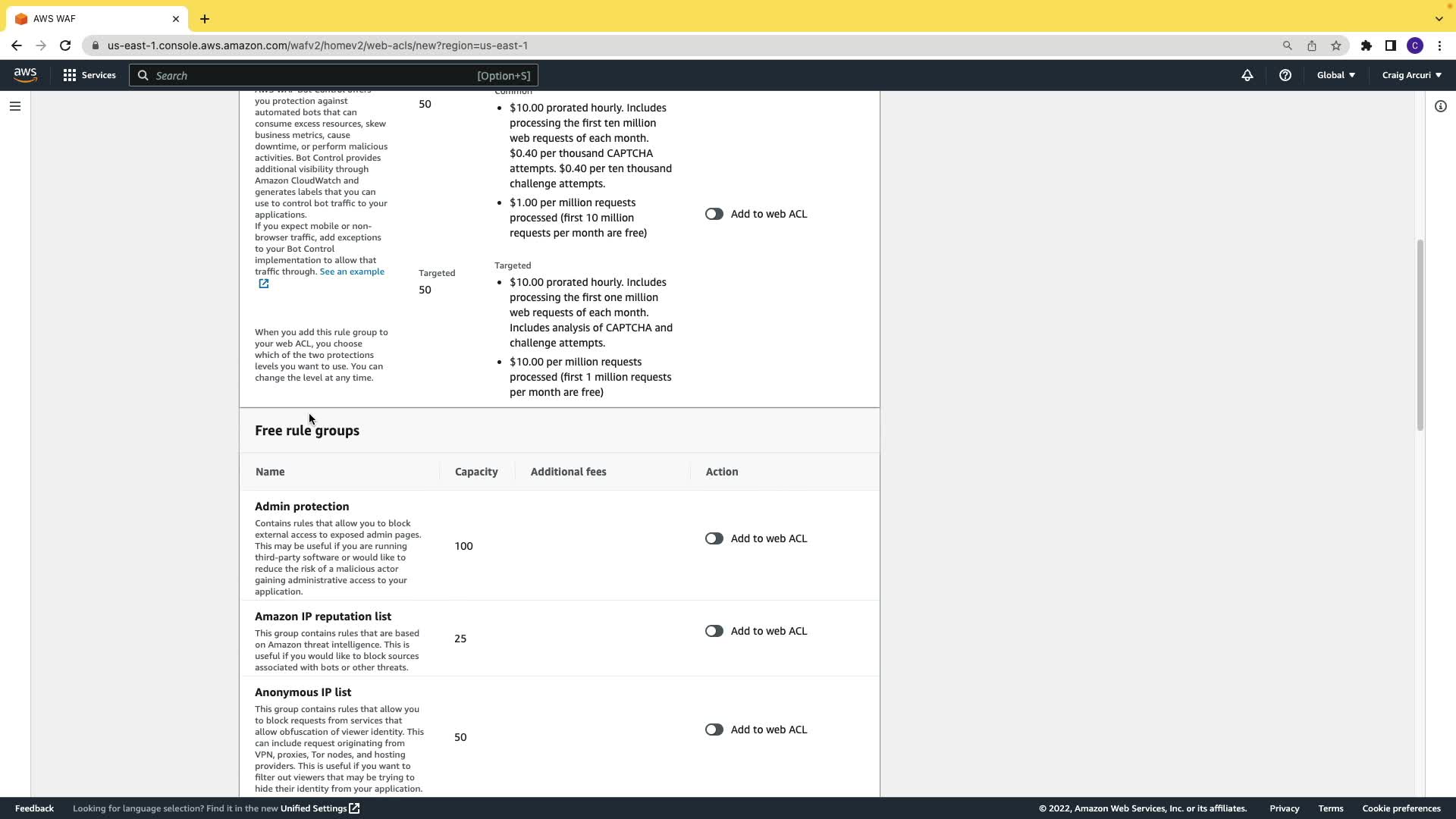Enable Anonymous IP list toggle
The image size is (1456, 819).
[x=714, y=730]
